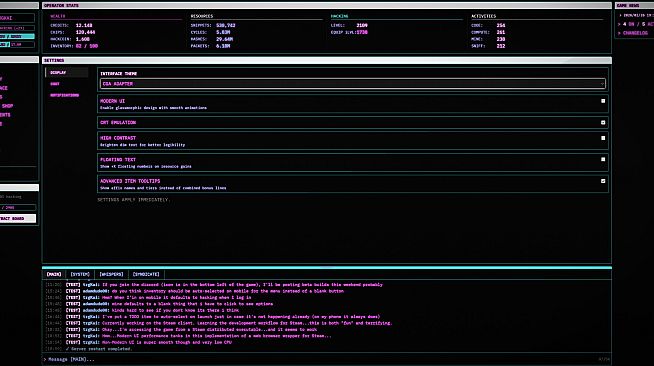
Task: Switch to the [SYSTEM] chat tab
Action: (x=80, y=274)
